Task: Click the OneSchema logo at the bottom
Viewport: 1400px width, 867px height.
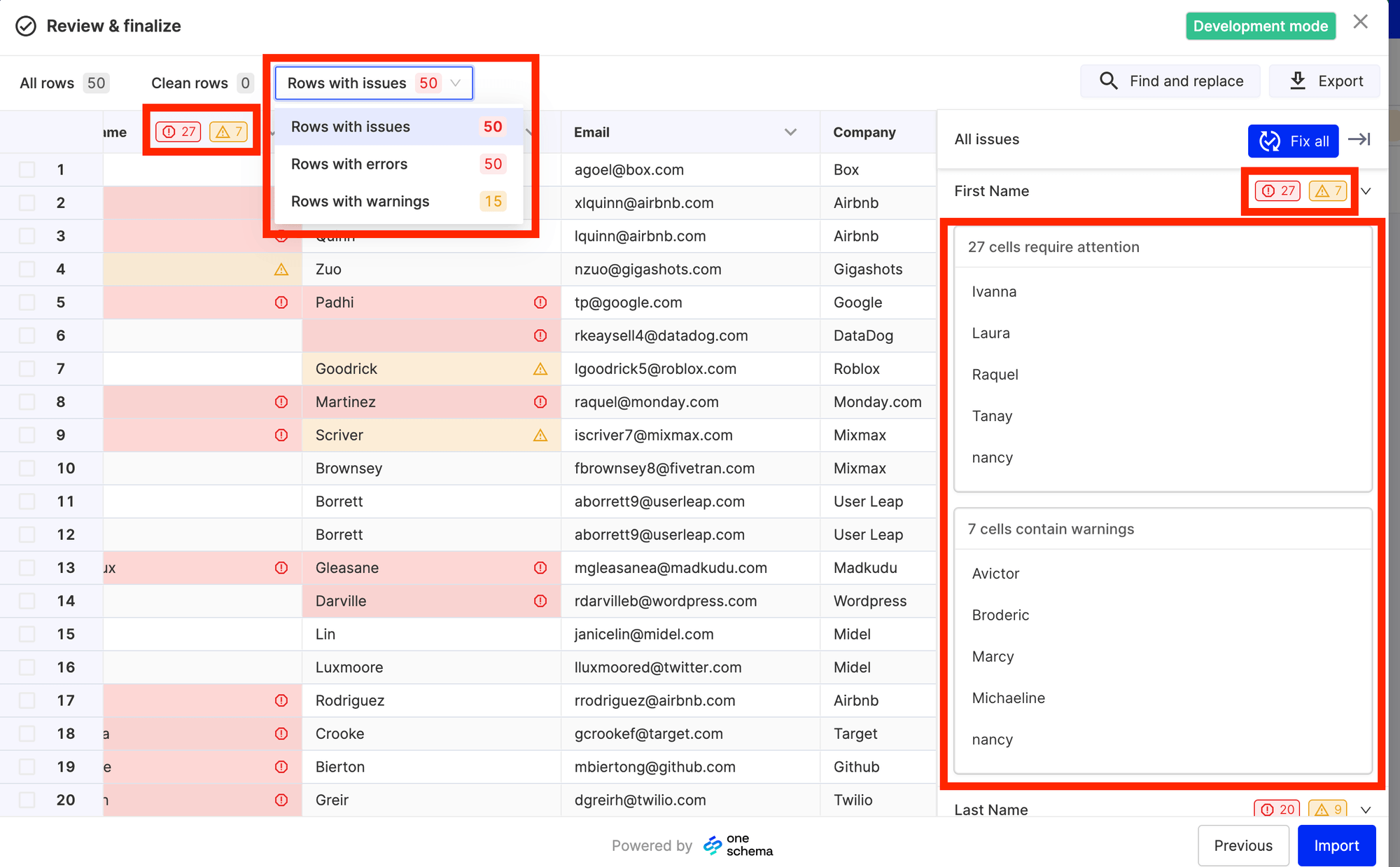Action: coord(713,845)
